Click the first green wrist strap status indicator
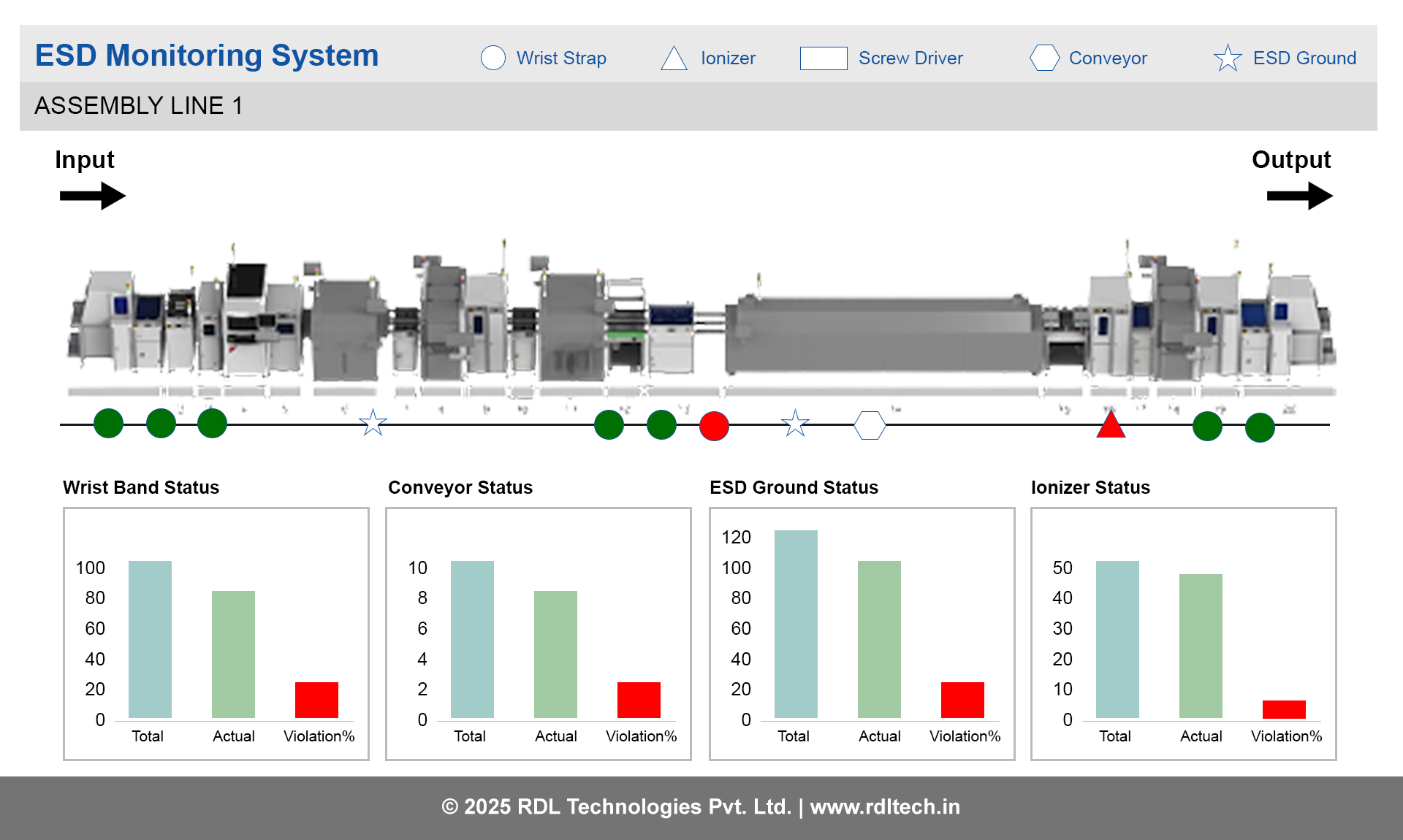 pyautogui.click(x=108, y=423)
